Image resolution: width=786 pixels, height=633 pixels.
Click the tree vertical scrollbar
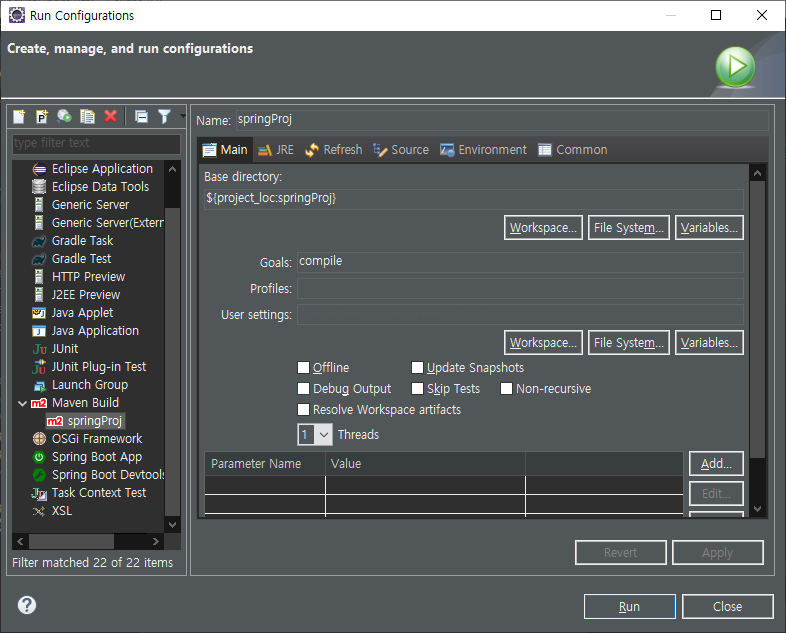[172, 346]
